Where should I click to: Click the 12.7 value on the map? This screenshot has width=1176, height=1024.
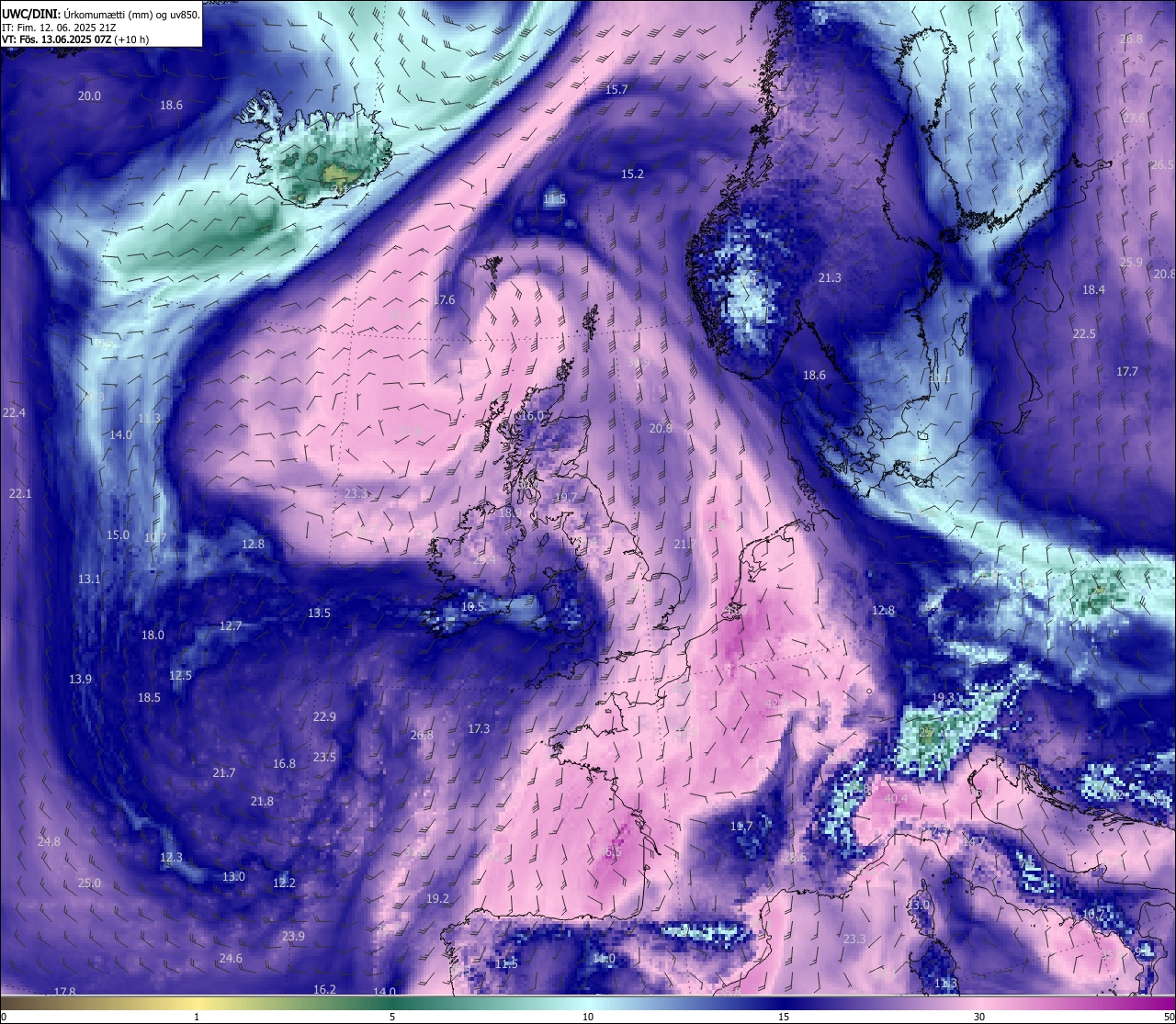click(231, 626)
